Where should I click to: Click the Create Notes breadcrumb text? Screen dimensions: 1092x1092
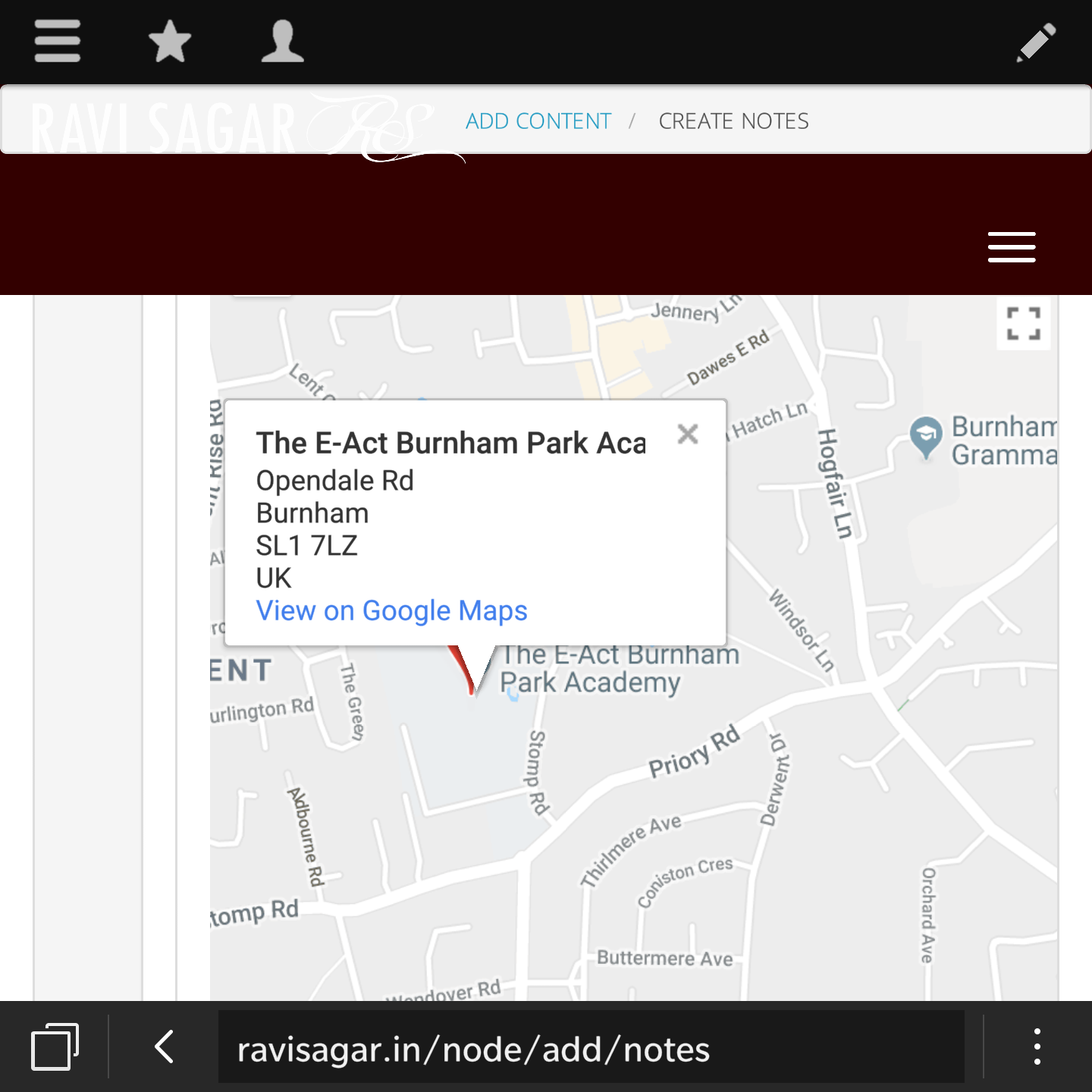733,121
